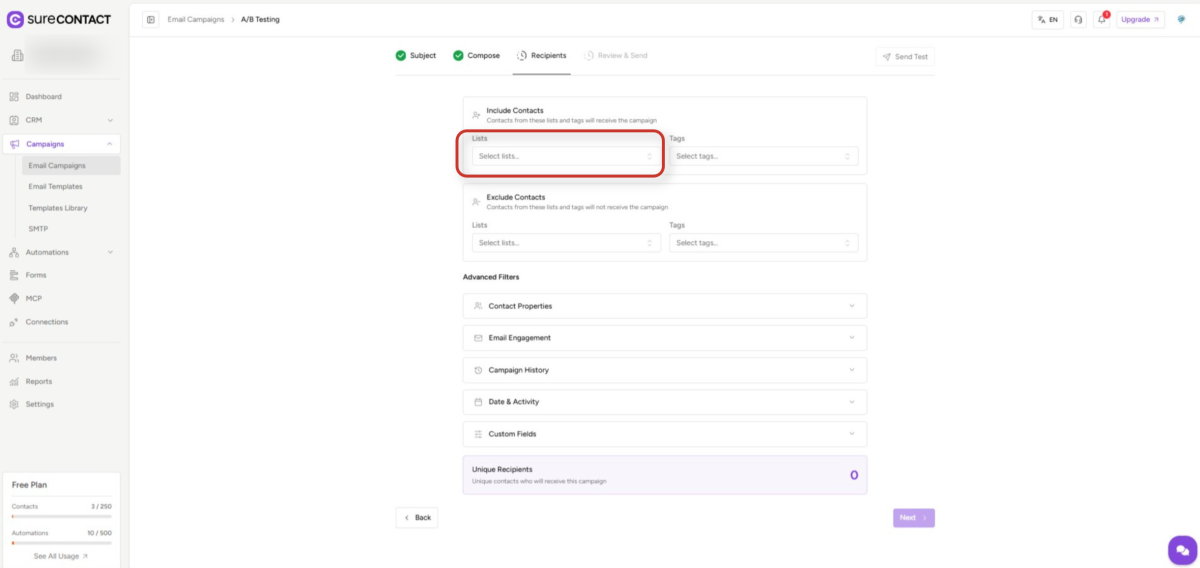Click the Include Contacts people icon
Viewport: 1200px width, 568px height.
(x=476, y=115)
